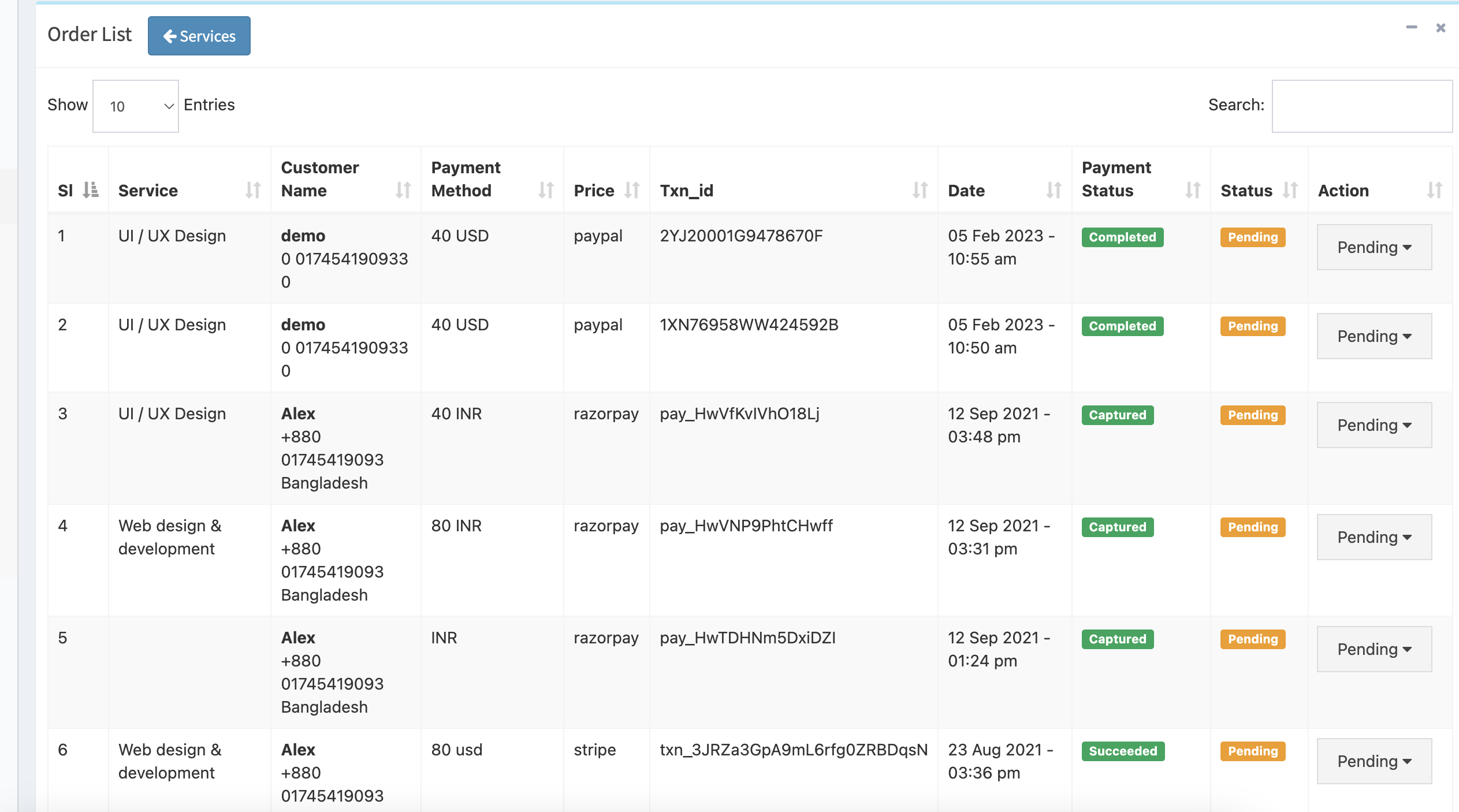Sort by Payment Status column icon
Screen dimensions: 1459x812
1193,190
